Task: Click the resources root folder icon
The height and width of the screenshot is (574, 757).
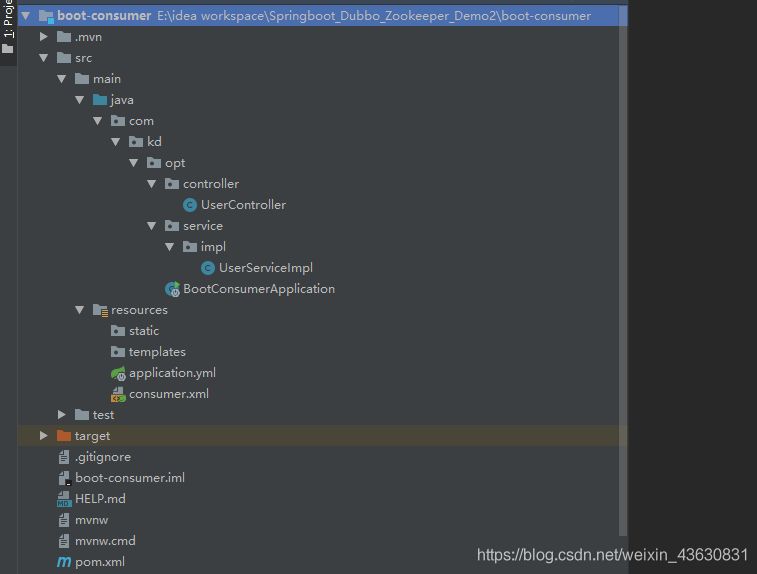Action: point(100,310)
